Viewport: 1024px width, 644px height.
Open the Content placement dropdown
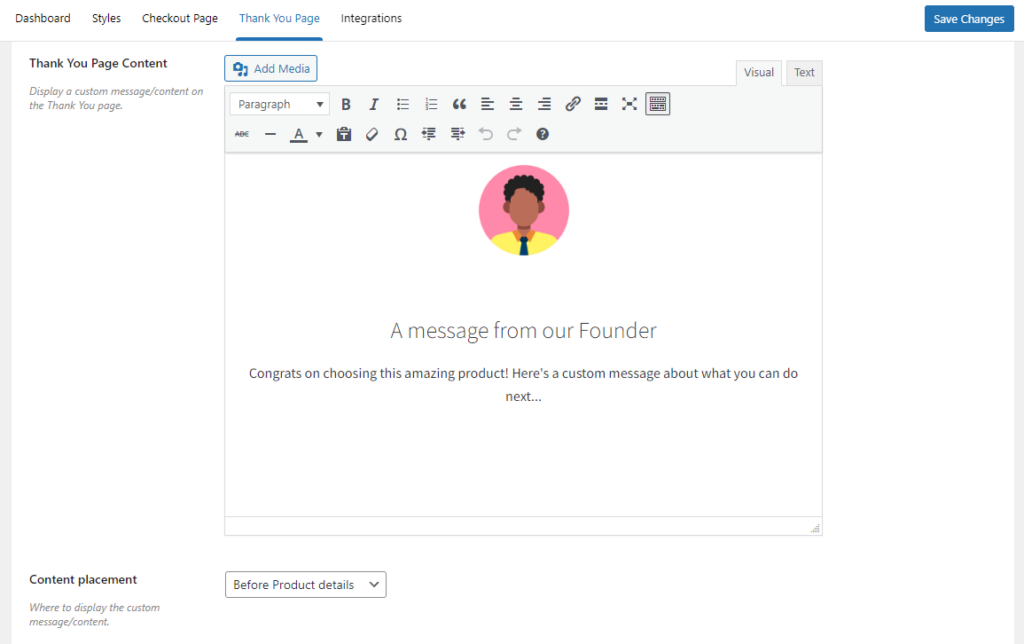(305, 584)
